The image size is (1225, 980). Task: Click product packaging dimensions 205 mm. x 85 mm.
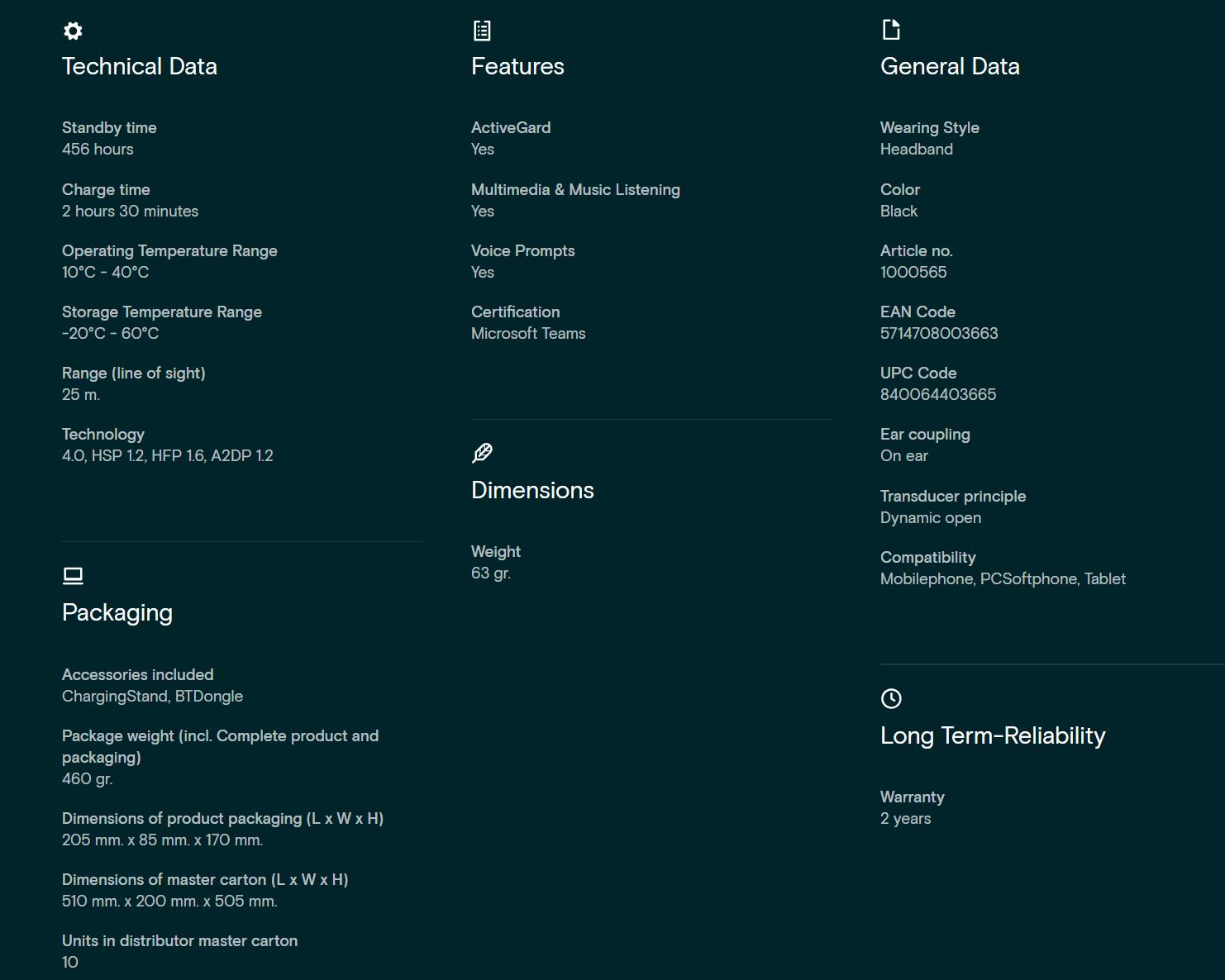162,840
